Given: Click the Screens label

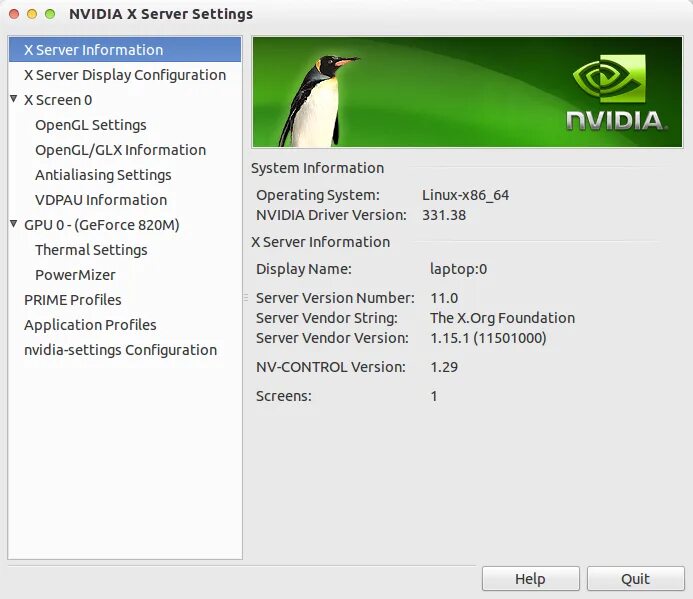Looking at the screenshot, I should pos(284,396).
